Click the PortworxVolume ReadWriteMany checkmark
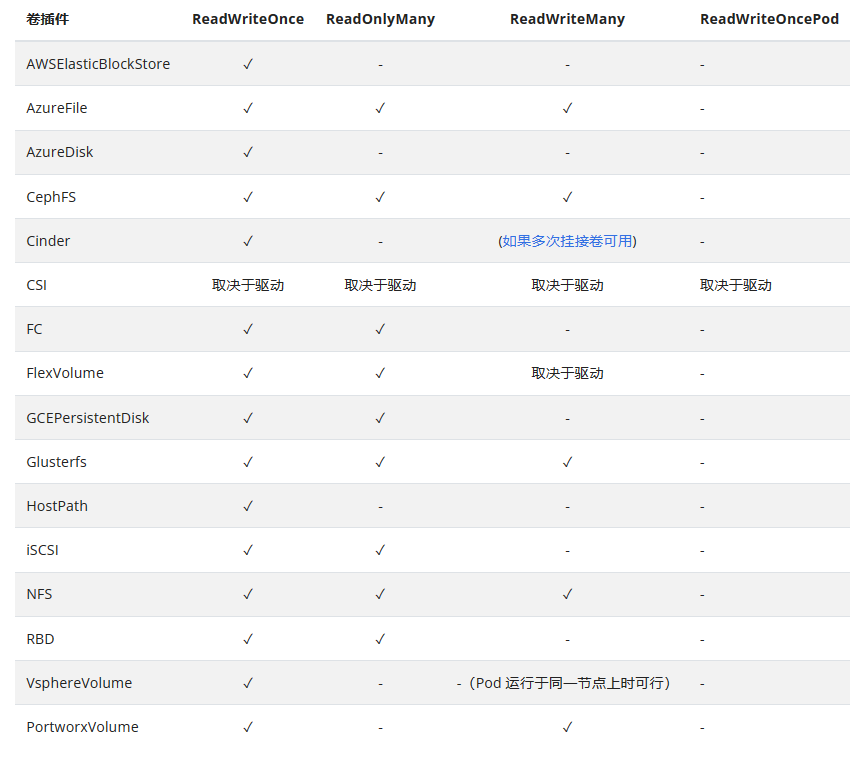 point(567,727)
